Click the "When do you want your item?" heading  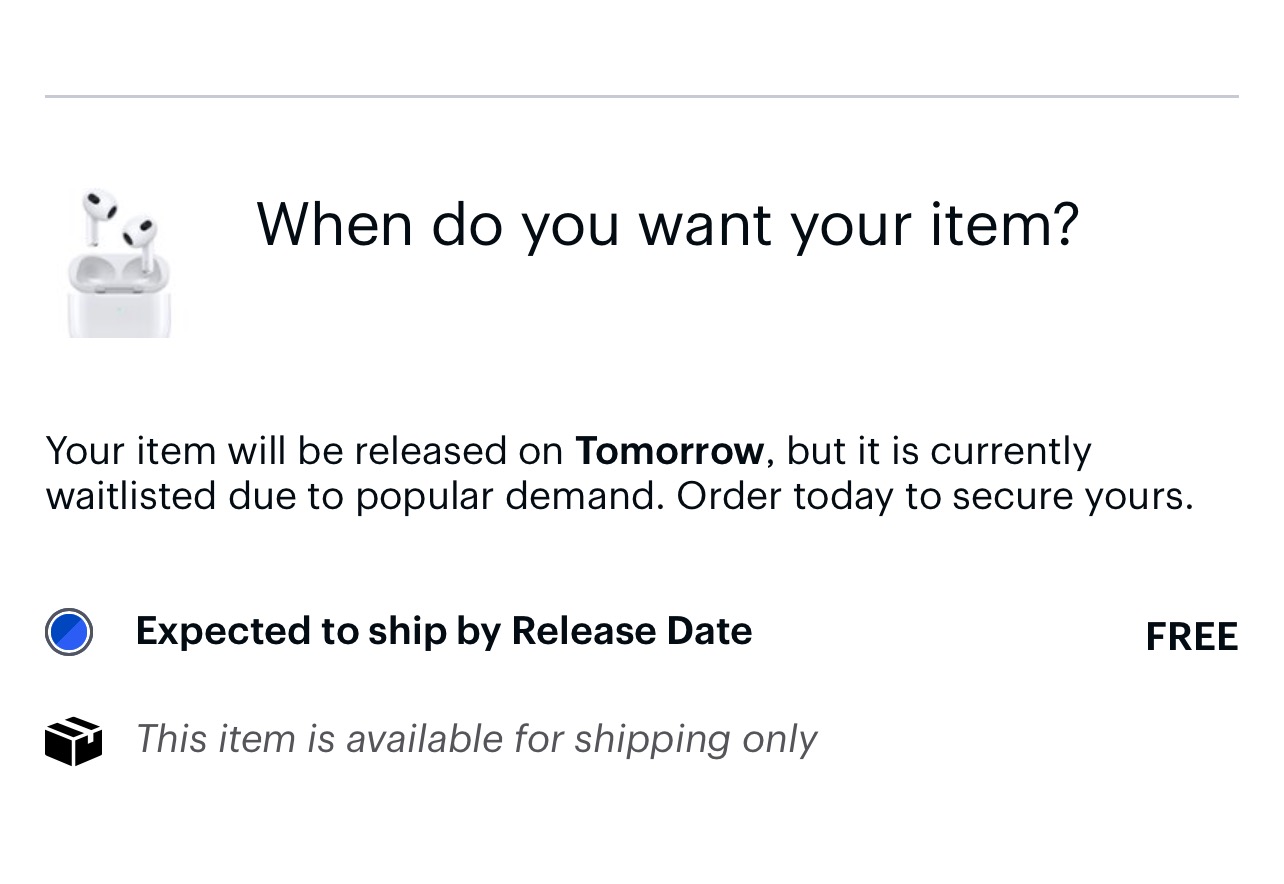point(667,223)
